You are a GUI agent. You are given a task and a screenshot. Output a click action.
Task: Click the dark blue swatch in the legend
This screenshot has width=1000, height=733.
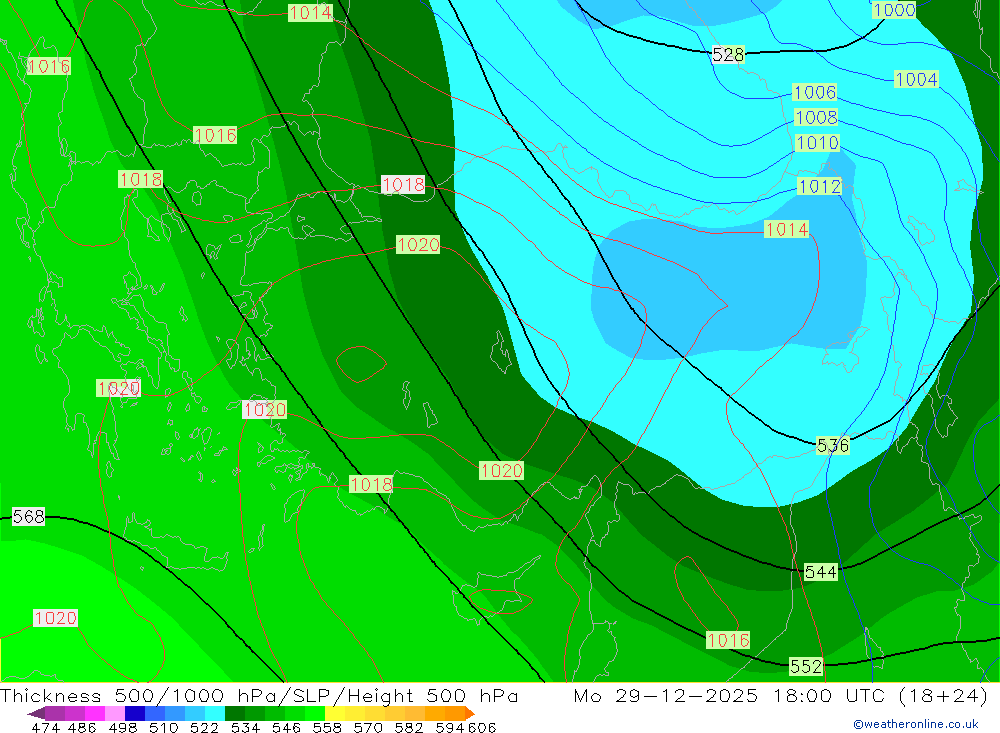pos(135,713)
